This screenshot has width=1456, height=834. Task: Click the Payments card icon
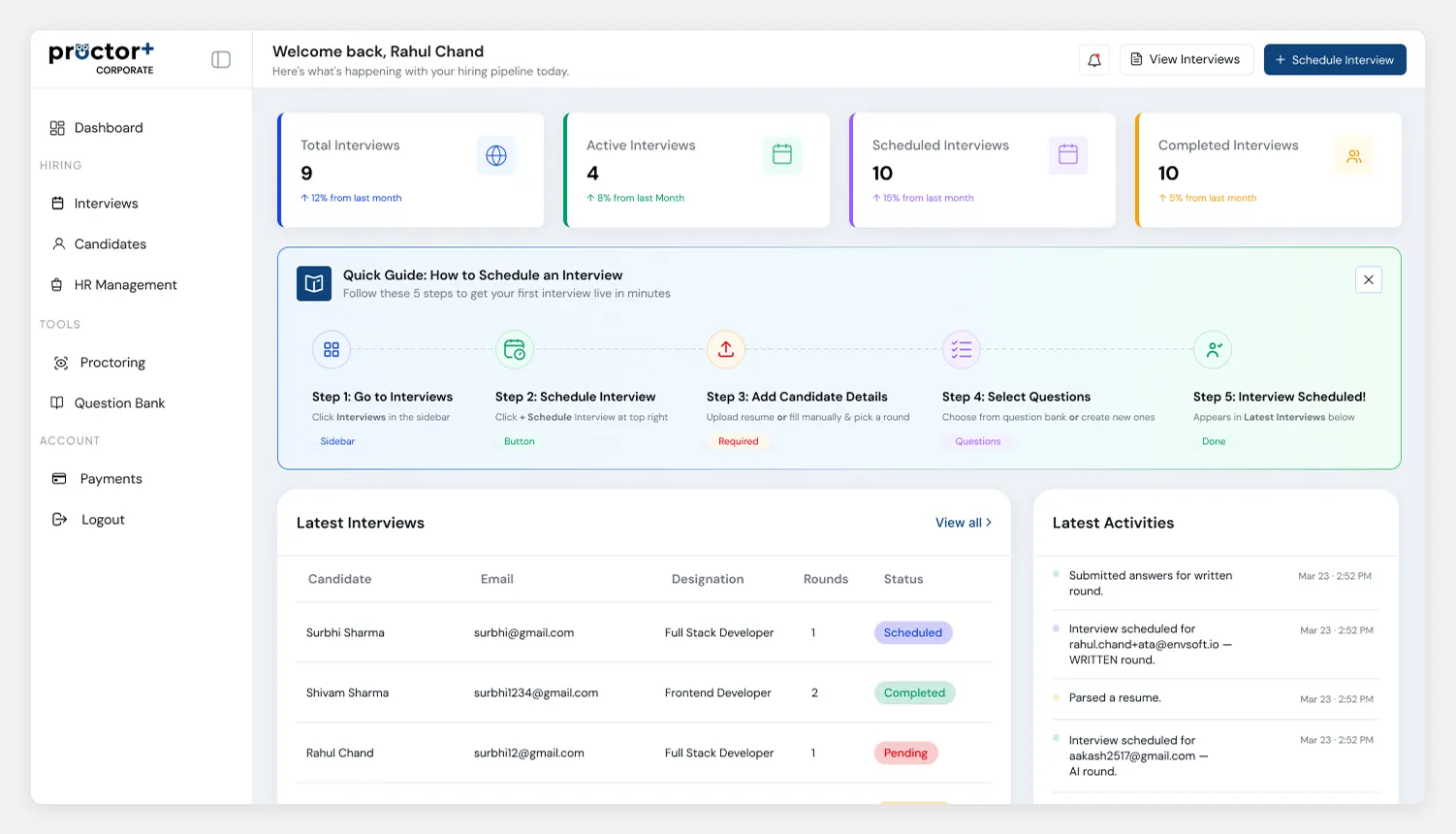click(59, 479)
